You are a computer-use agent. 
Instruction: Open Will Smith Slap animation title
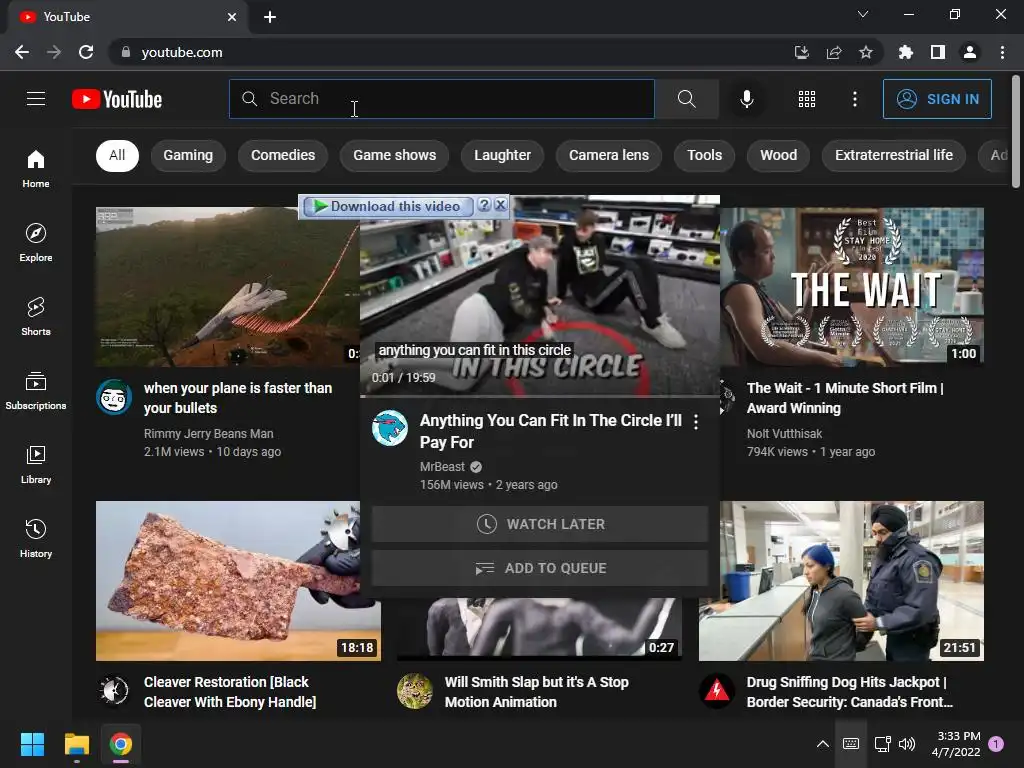point(537,692)
